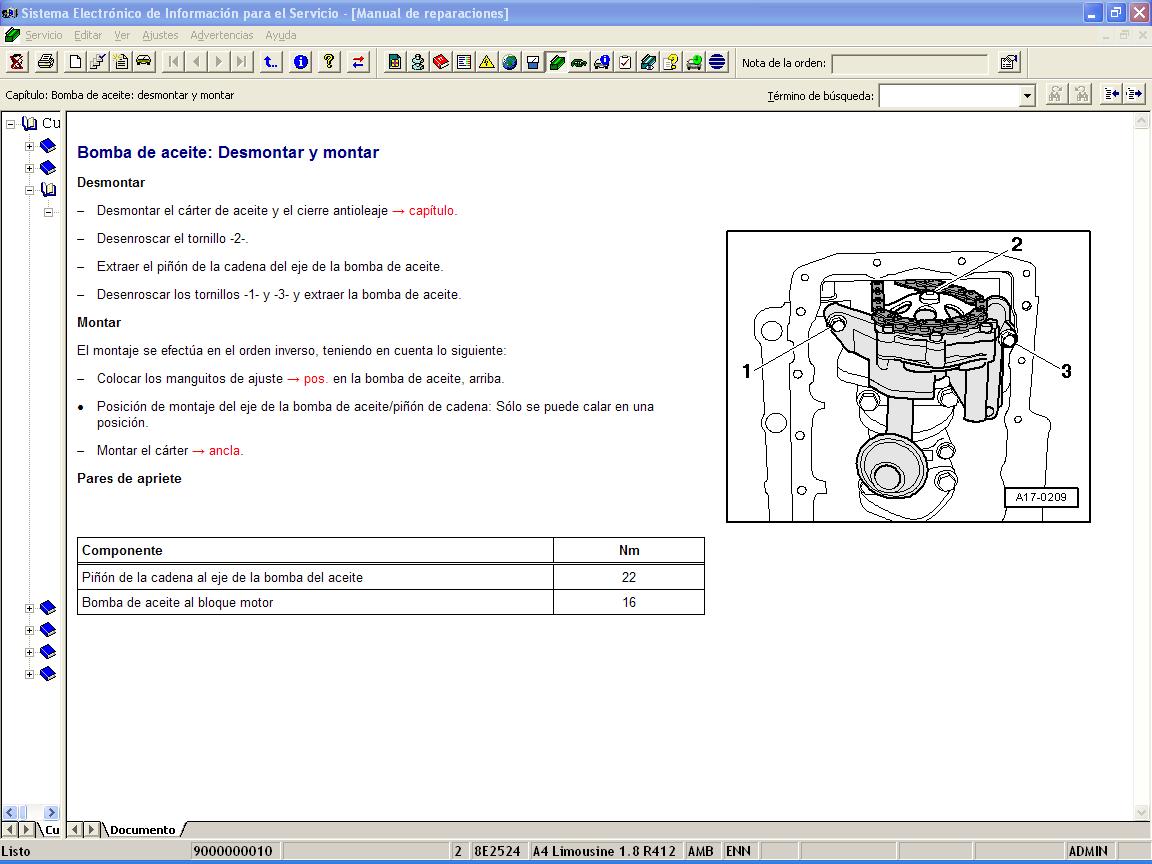Click the pressed green book repair manual icon
The width and height of the screenshot is (1152, 864).
pos(556,62)
